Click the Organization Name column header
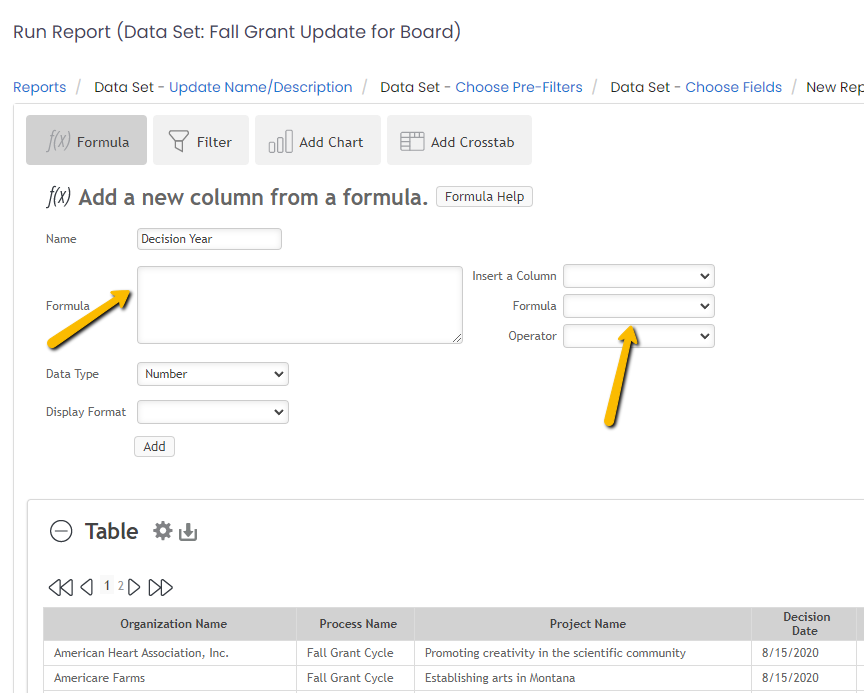This screenshot has height=693, width=864. pyautogui.click(x=170, y=624)
